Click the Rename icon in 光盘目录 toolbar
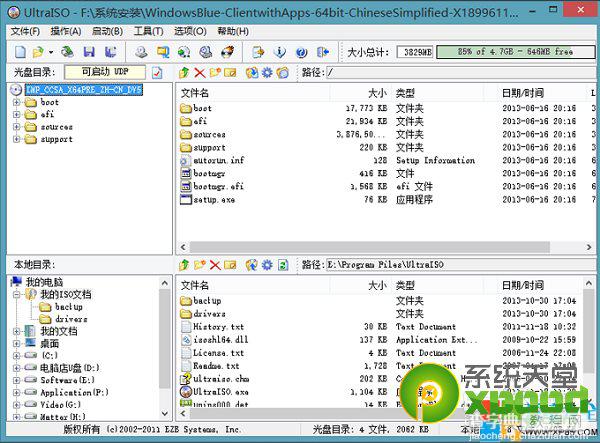600x443 pixels. pyautogui.click(x=230, y=72)
